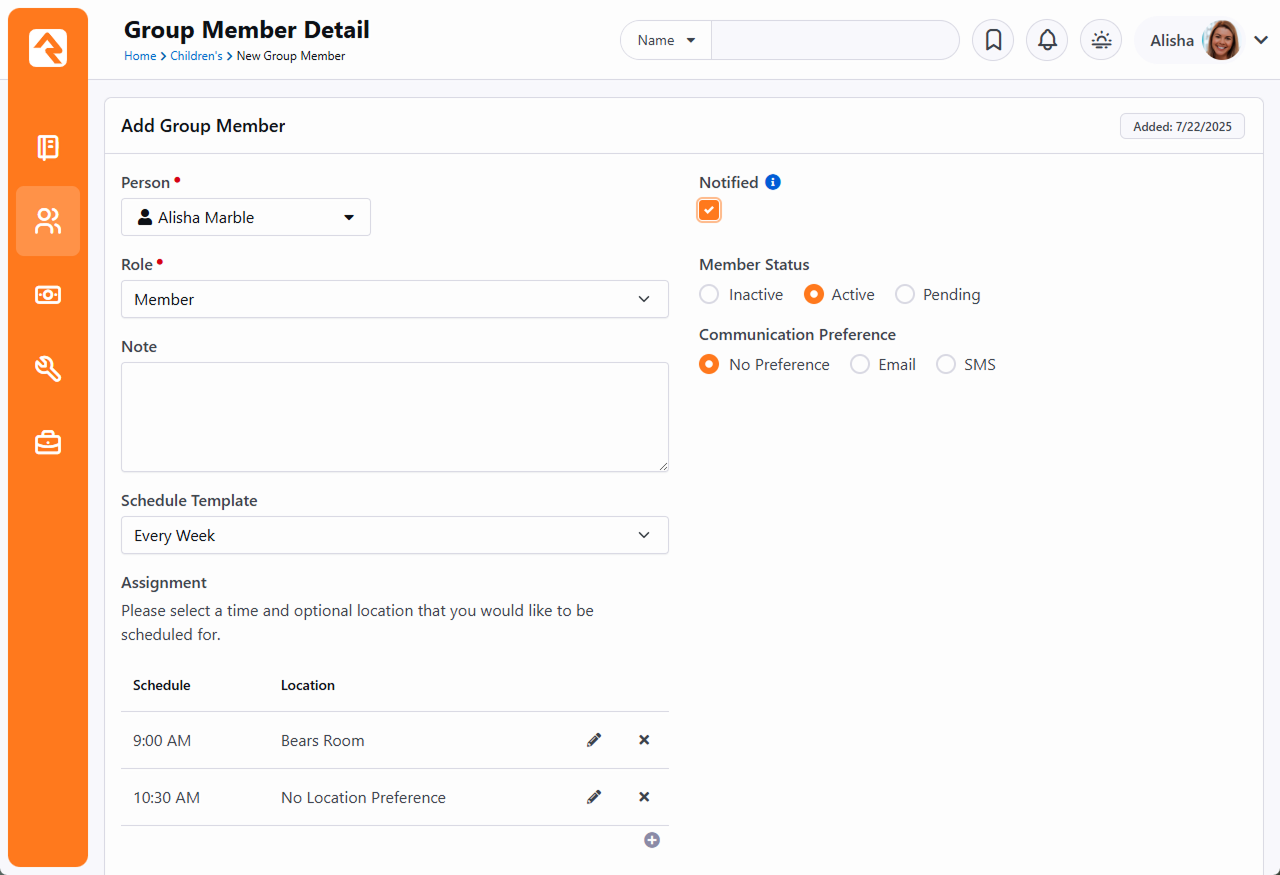Click the Rock RMS logo icon

tap(48, 48)
